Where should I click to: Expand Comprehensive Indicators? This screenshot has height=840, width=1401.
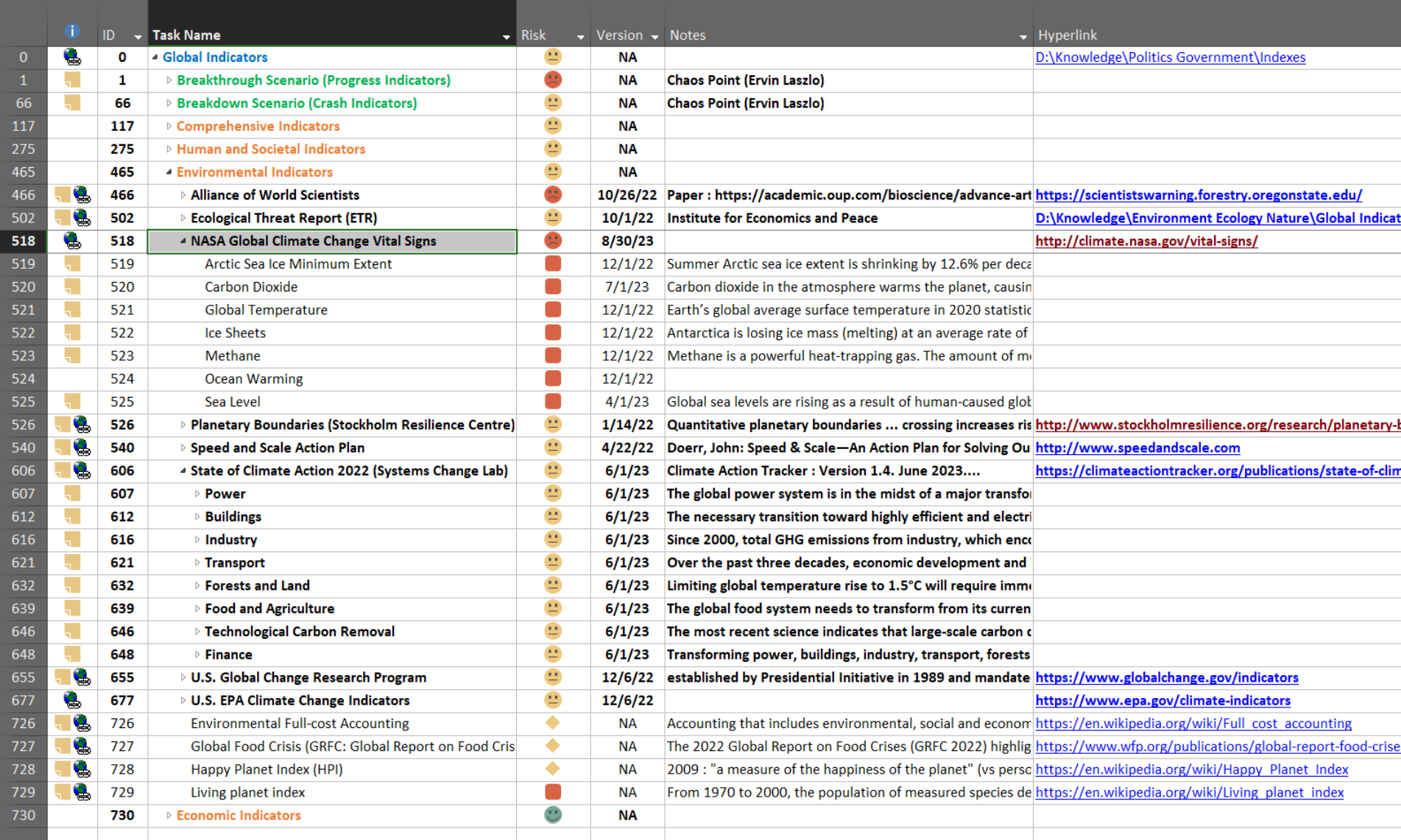169,126
